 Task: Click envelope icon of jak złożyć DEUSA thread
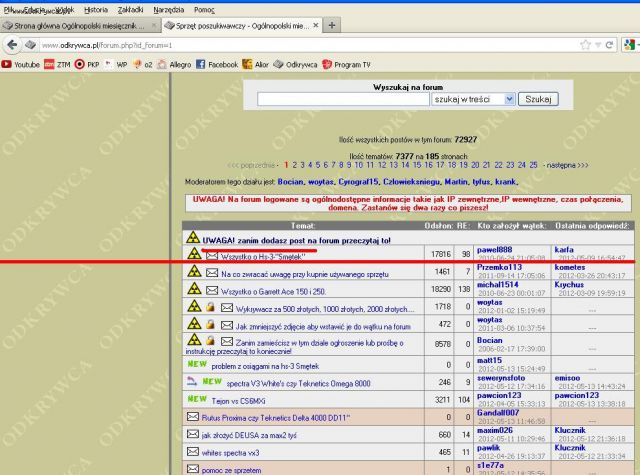193,434
